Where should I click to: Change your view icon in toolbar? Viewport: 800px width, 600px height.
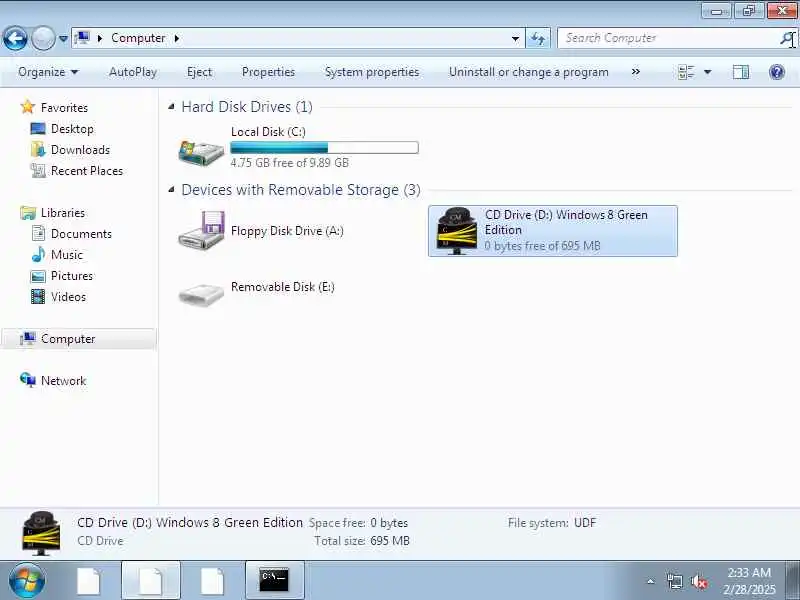tap(686, 72)
